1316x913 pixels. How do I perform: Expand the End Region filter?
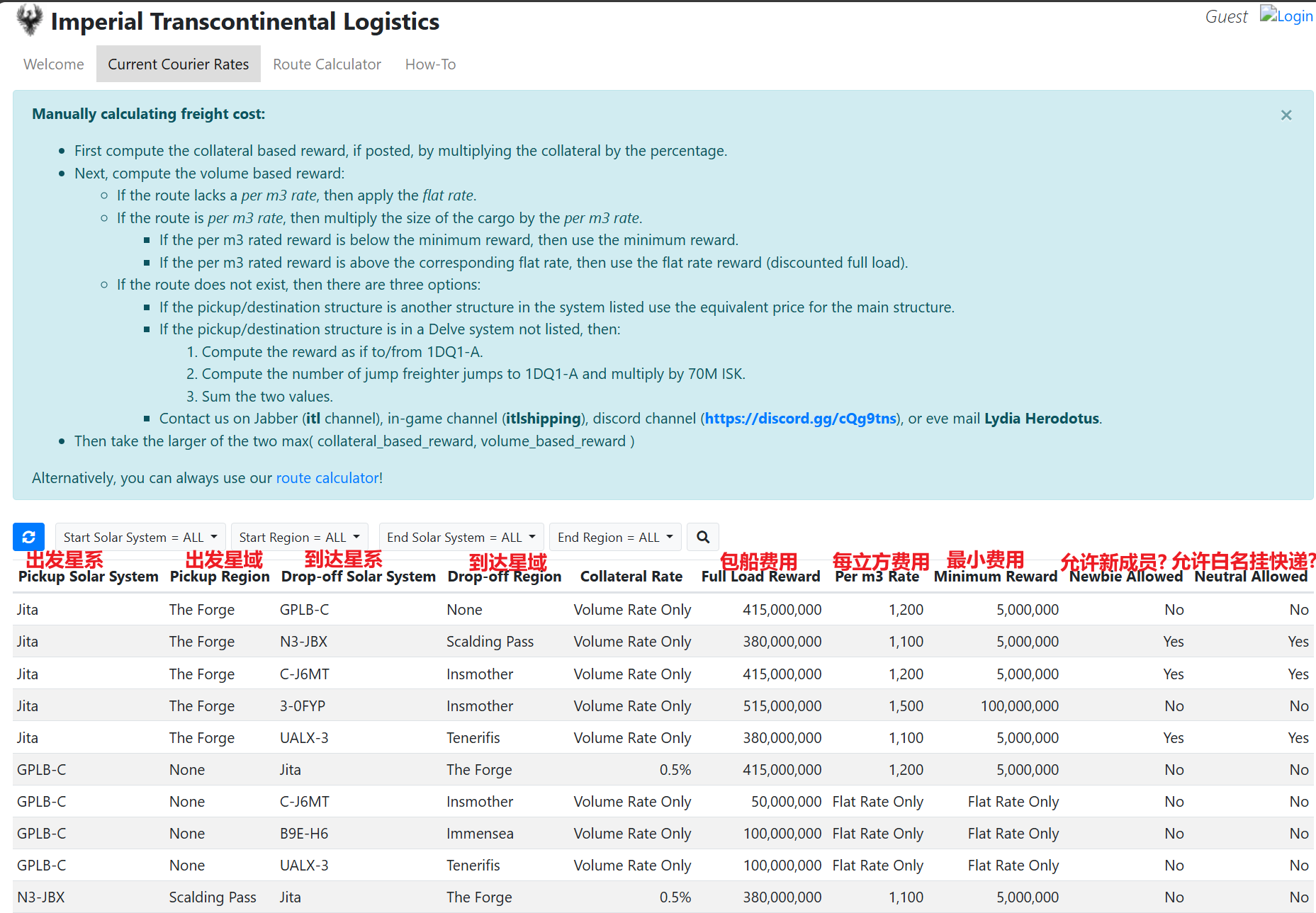[x=614, y=537]
